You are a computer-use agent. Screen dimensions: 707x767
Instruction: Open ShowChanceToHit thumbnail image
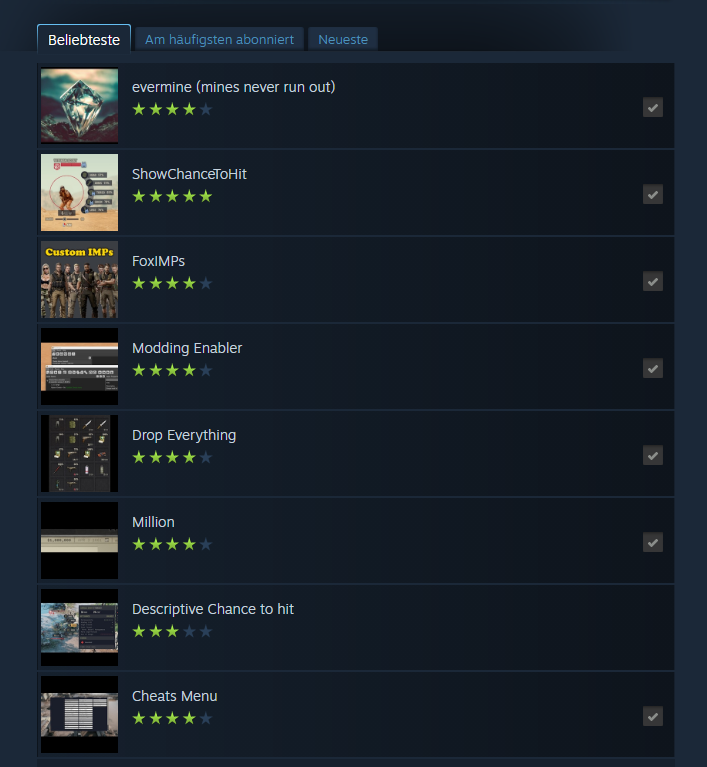(x=79, y=193)
